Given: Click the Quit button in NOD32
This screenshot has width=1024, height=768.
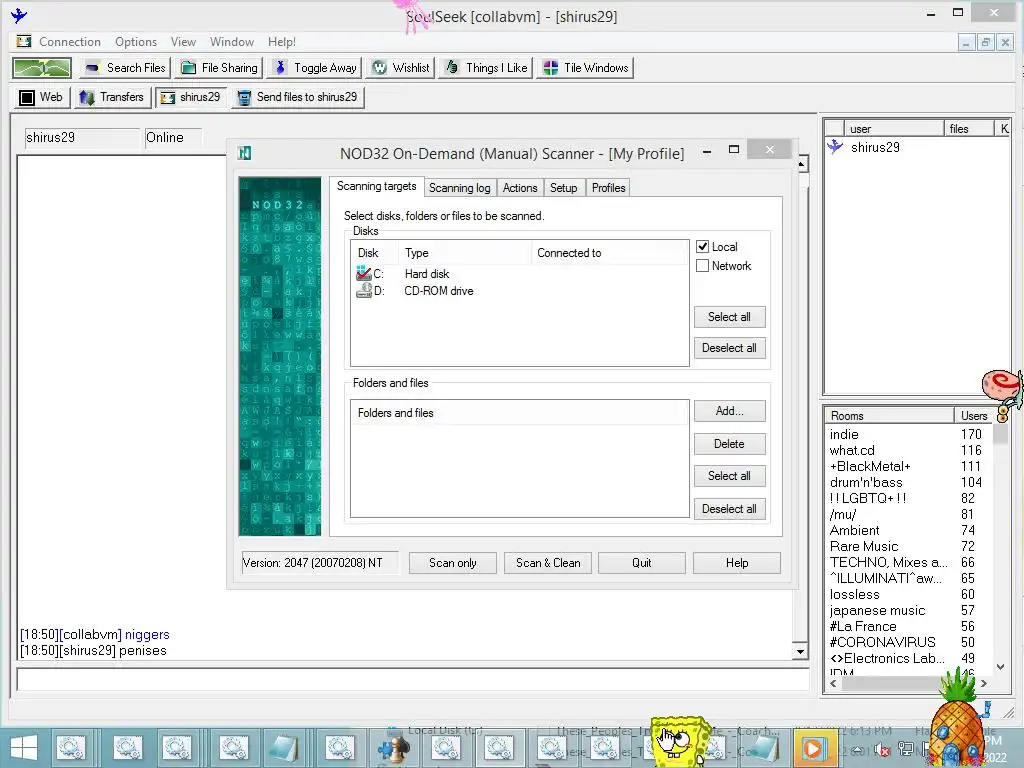Looking at the screenshot, I should pos(642,563).
